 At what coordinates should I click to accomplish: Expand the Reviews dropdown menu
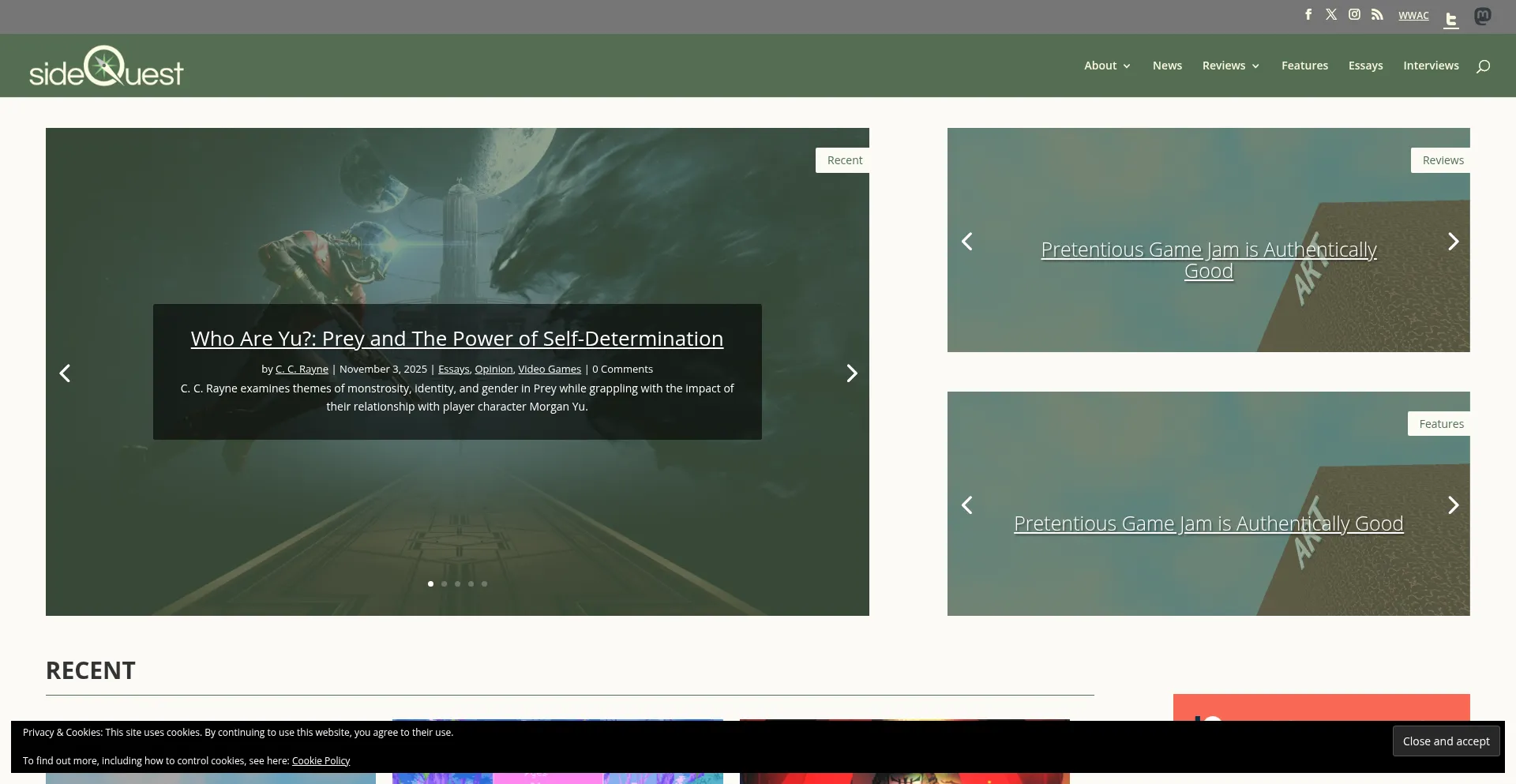[1231, 66]
